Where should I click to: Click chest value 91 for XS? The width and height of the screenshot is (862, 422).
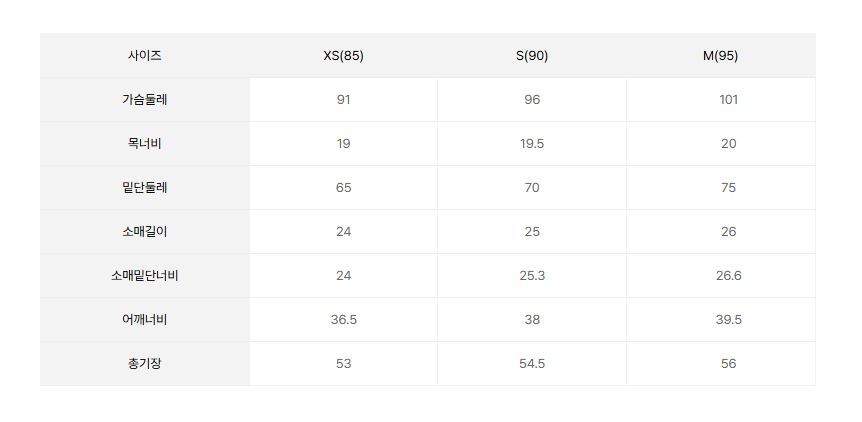pos(343,100)
